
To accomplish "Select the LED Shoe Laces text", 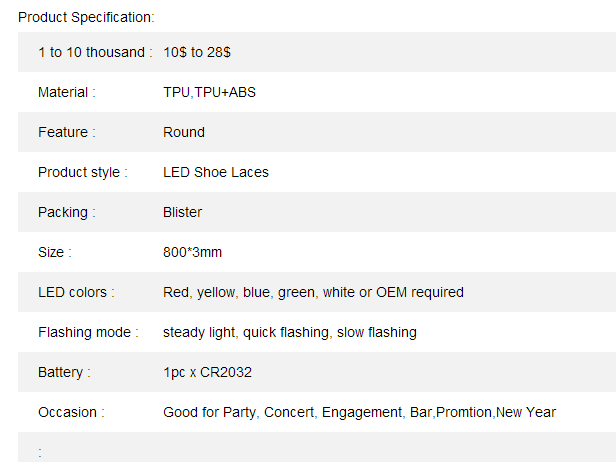I will pos(216,172).
